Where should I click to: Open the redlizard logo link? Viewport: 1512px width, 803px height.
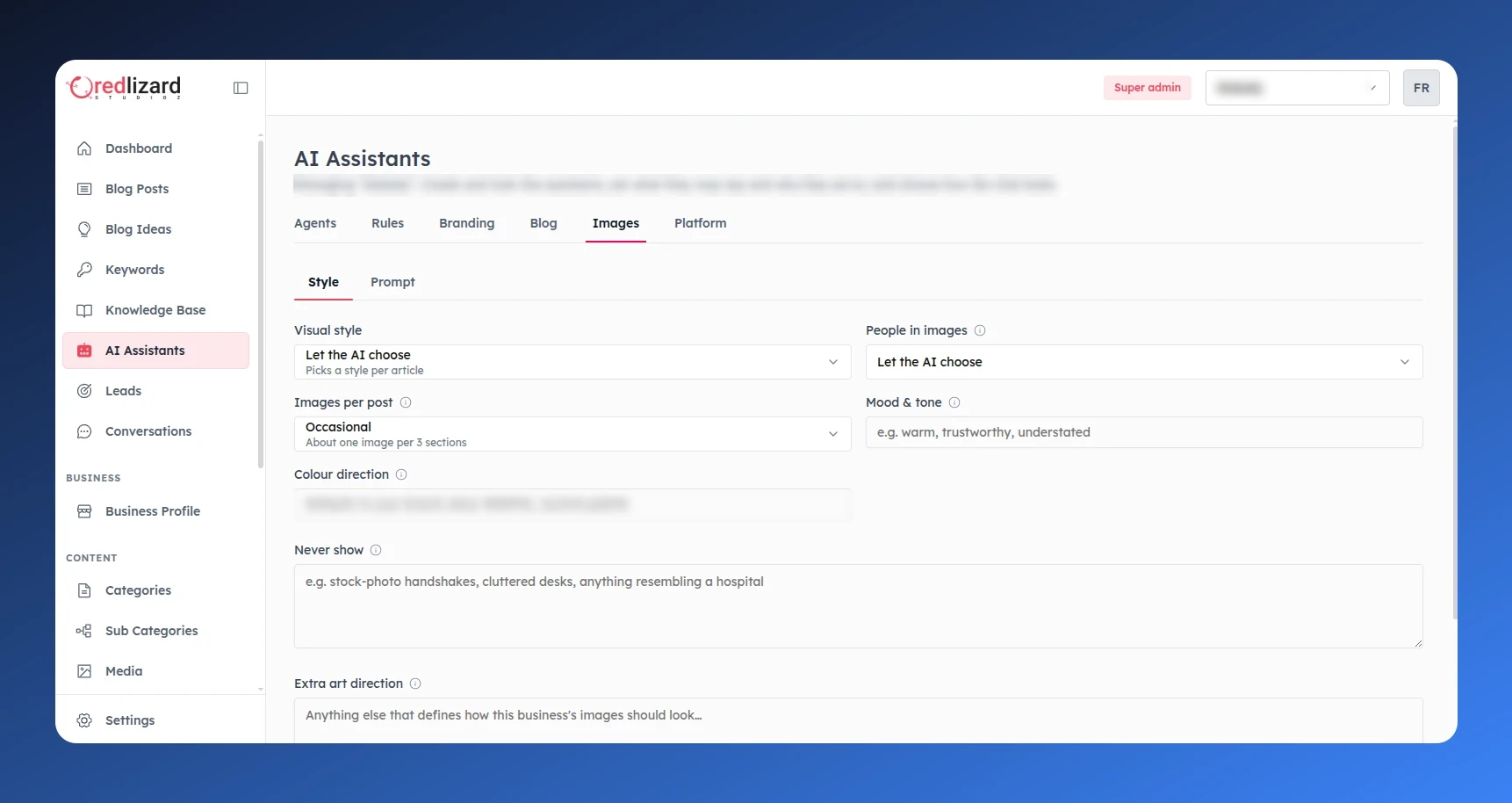tap(124, 87)
